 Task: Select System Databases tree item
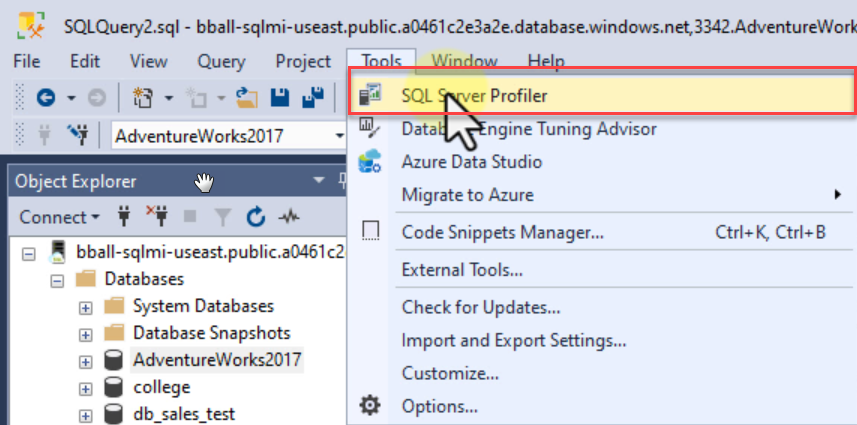click(x=203, y=305)
